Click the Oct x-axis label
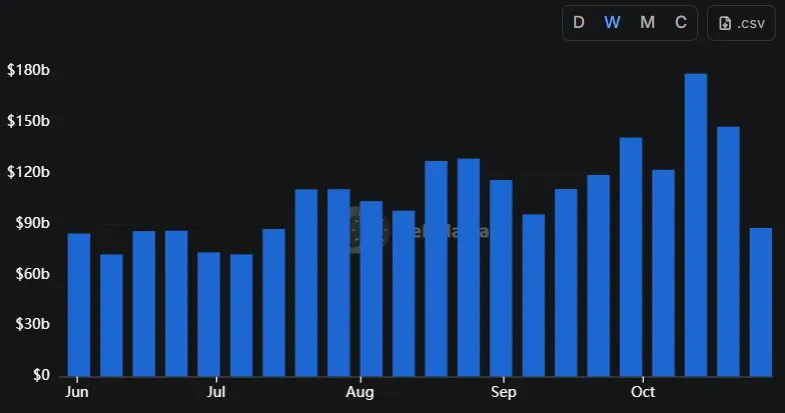The height and width of the screenshot is (413, 785). coord(643,392)
